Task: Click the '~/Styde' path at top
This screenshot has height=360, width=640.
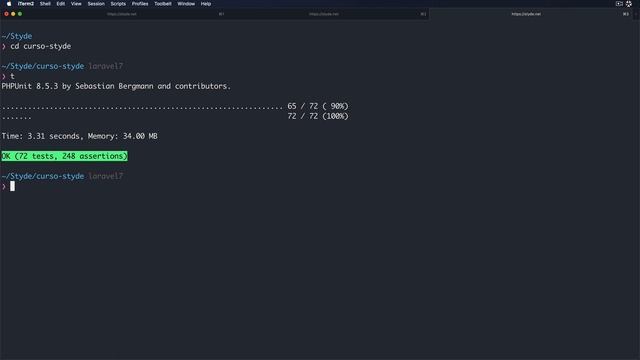Action: [x=17, y=36]
